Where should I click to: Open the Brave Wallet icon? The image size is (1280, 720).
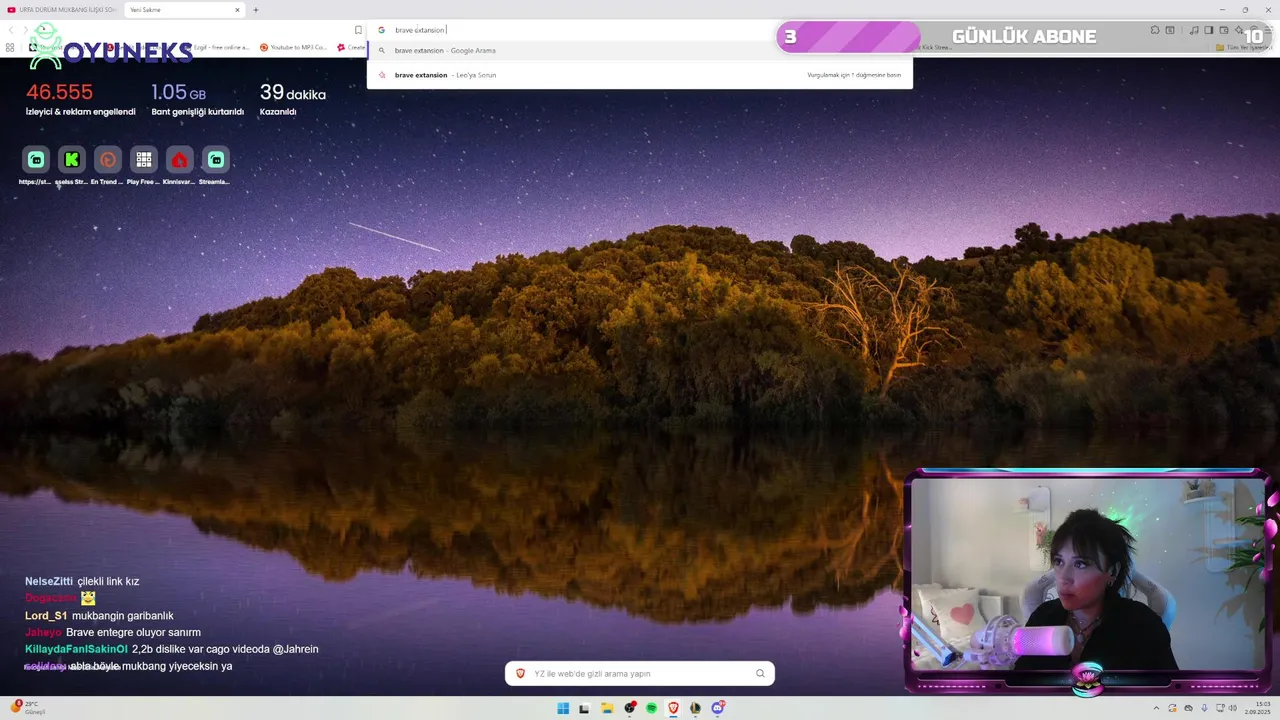click(1224, 30)
